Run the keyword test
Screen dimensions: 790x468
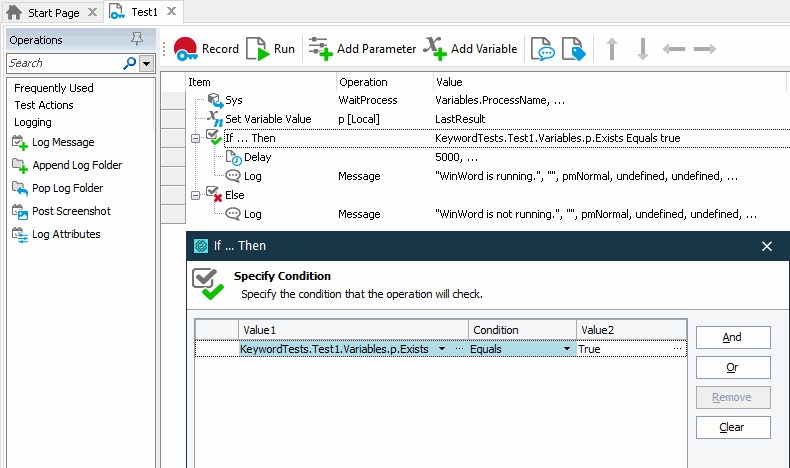(x=258, y=49)
